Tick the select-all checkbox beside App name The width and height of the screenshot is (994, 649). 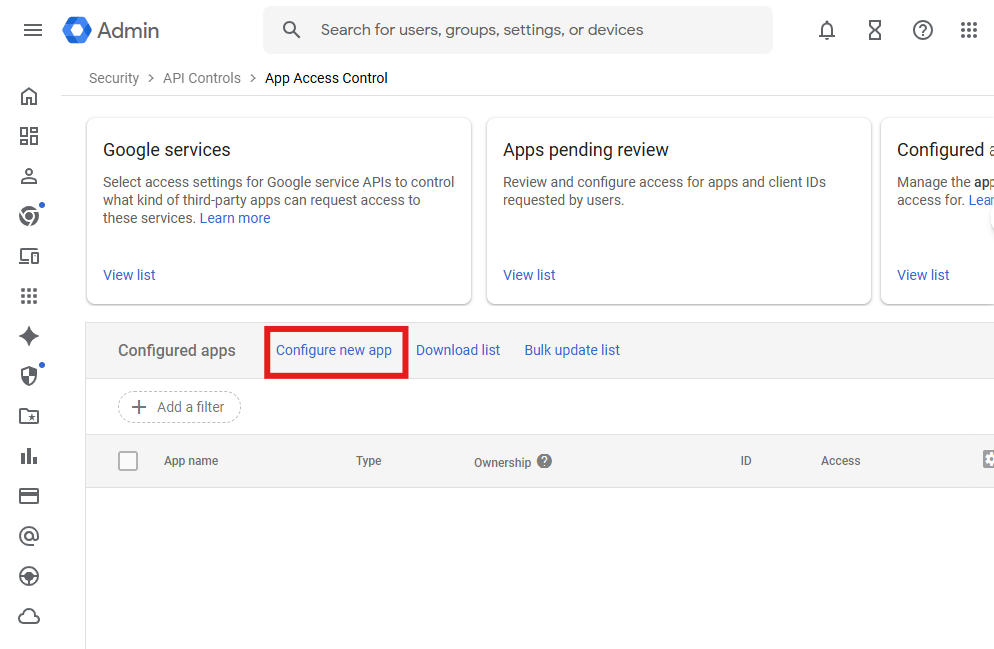[128, 461]
